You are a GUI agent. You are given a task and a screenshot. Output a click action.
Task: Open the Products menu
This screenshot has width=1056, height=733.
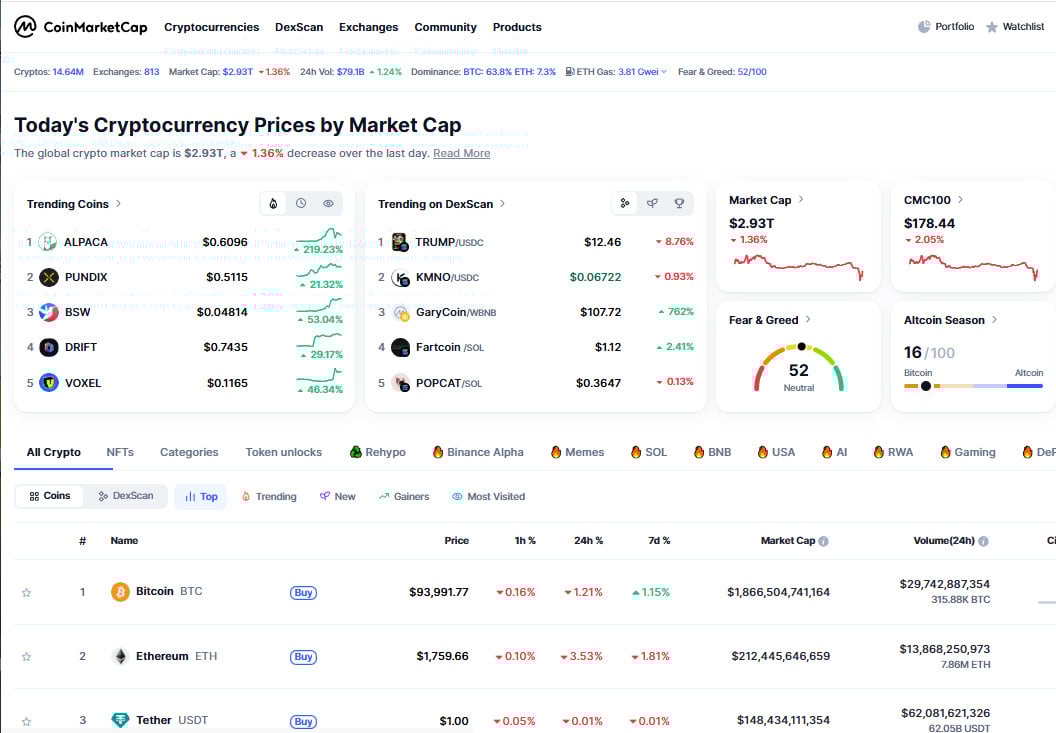(517, 27)
